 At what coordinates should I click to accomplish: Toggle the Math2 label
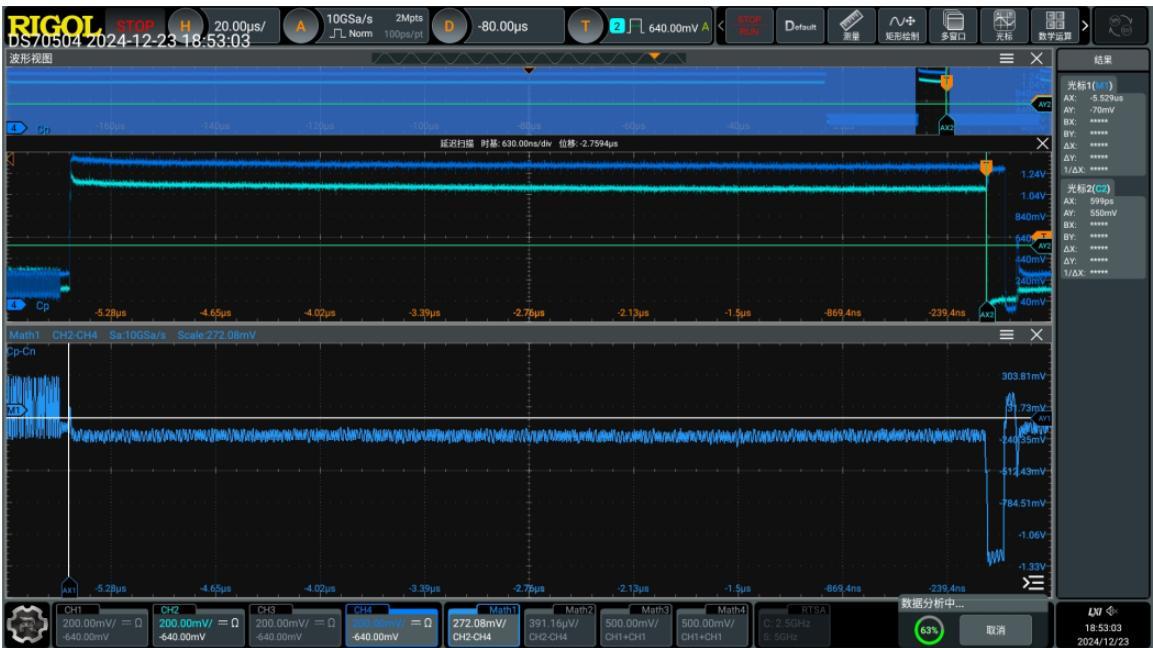(579, 610)
